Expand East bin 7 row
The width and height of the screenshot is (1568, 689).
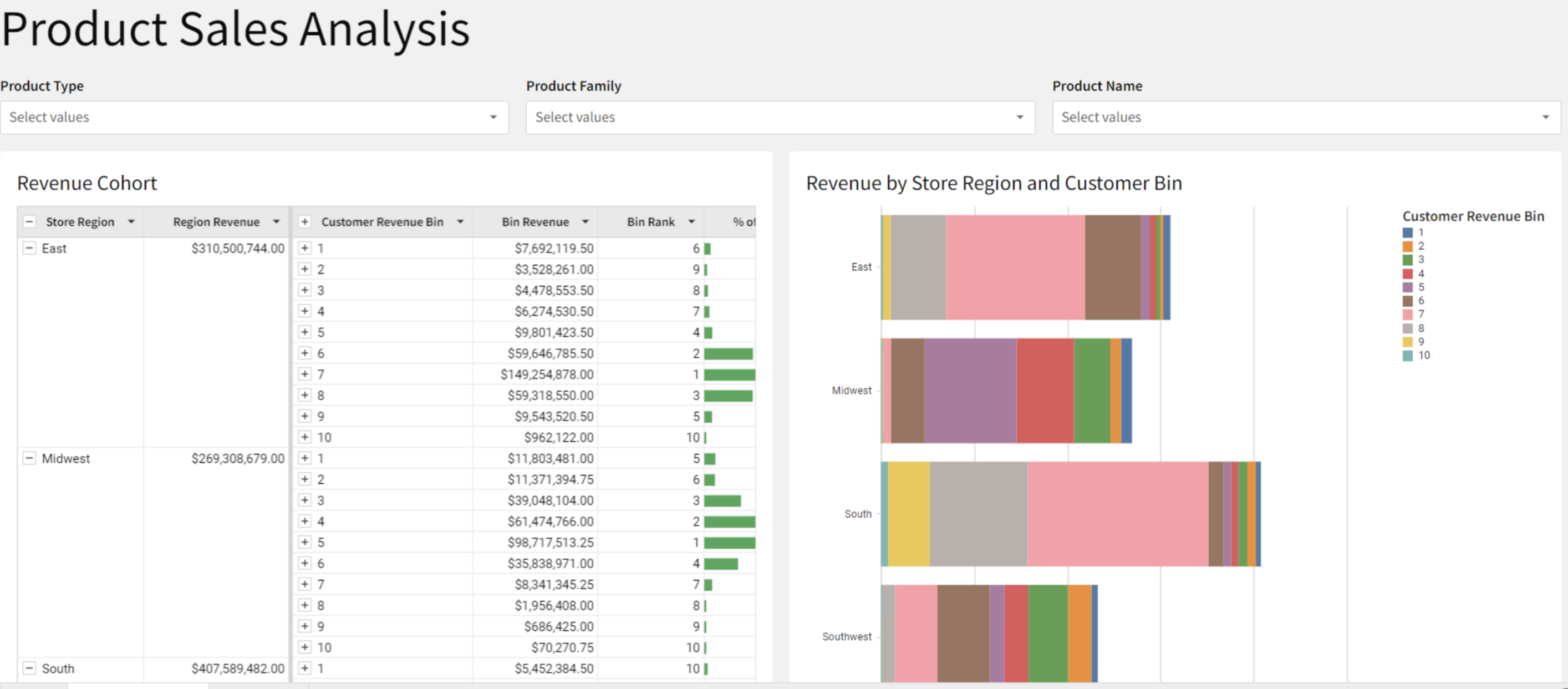coord(305,374)
